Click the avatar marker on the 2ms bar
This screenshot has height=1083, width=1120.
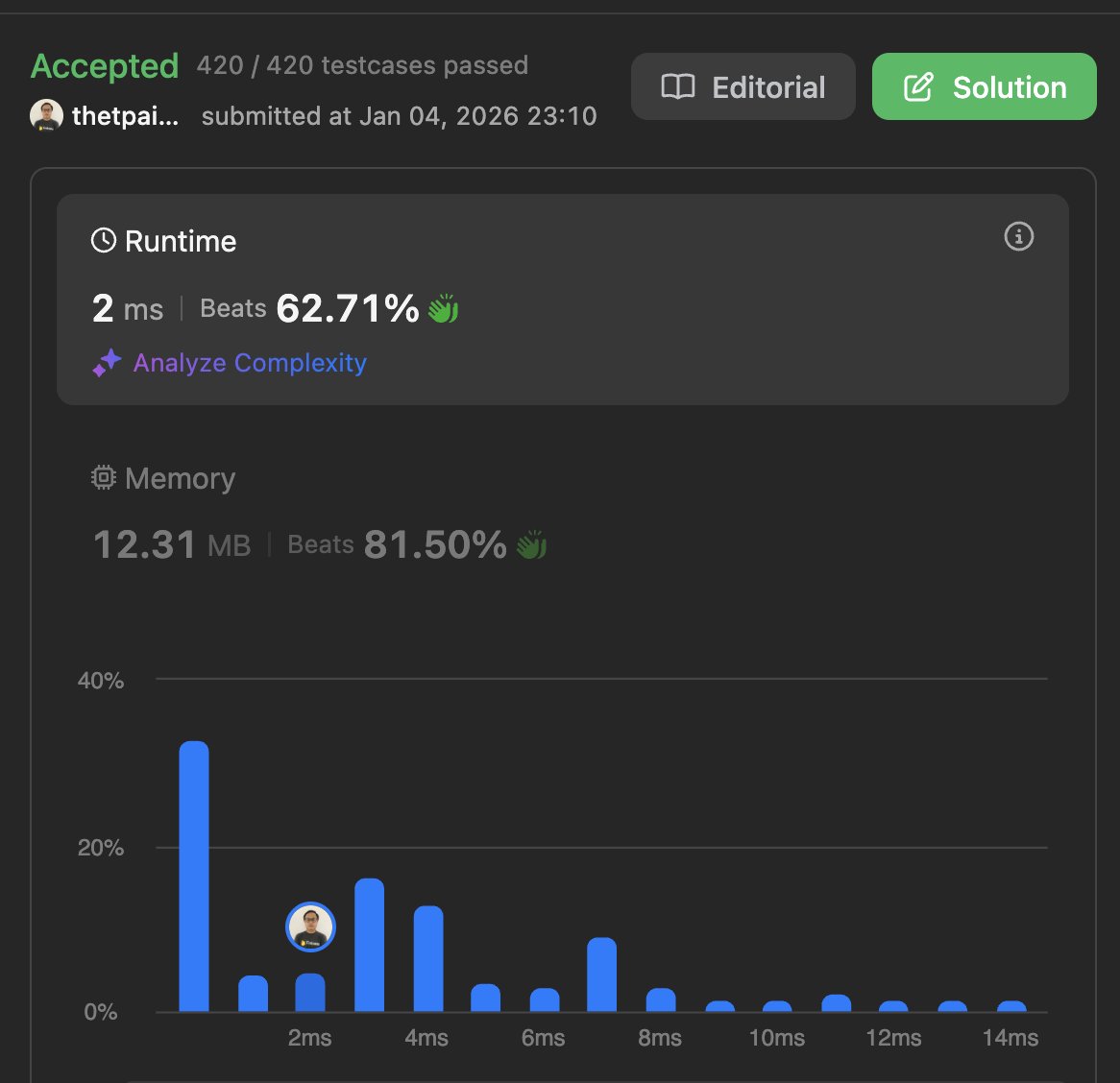pyautogui.click(x=309, y=927)
